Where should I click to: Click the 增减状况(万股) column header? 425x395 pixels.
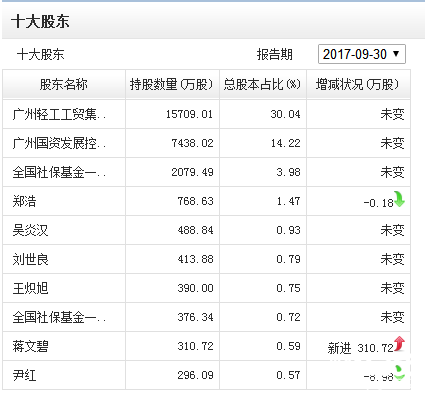click(x=358, y=84)
